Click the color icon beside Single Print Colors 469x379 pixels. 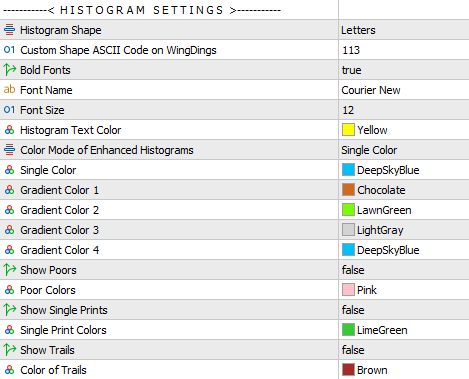tap(9, 330)
